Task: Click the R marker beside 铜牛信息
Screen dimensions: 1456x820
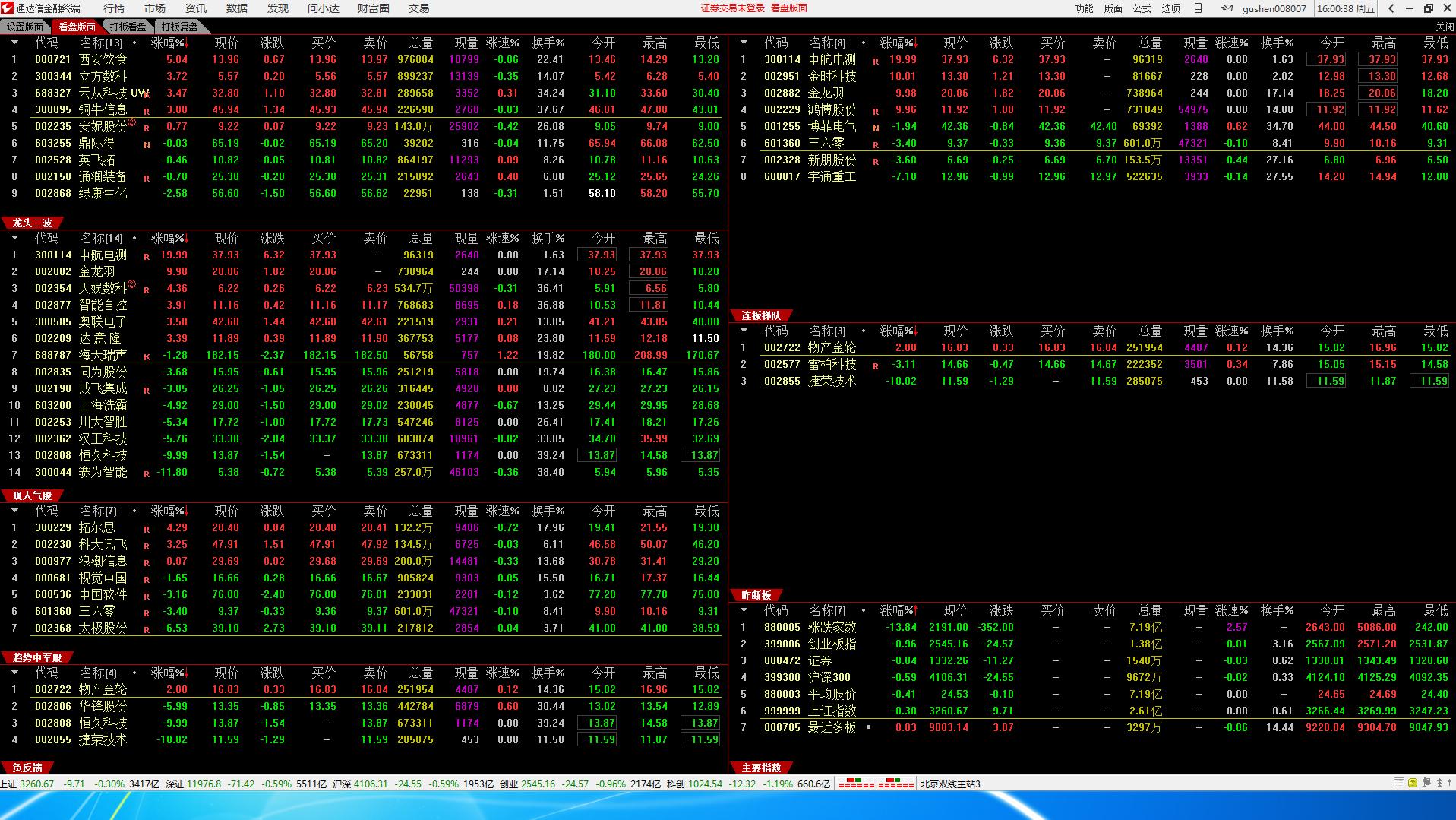Action: click(x=147, y=112)
